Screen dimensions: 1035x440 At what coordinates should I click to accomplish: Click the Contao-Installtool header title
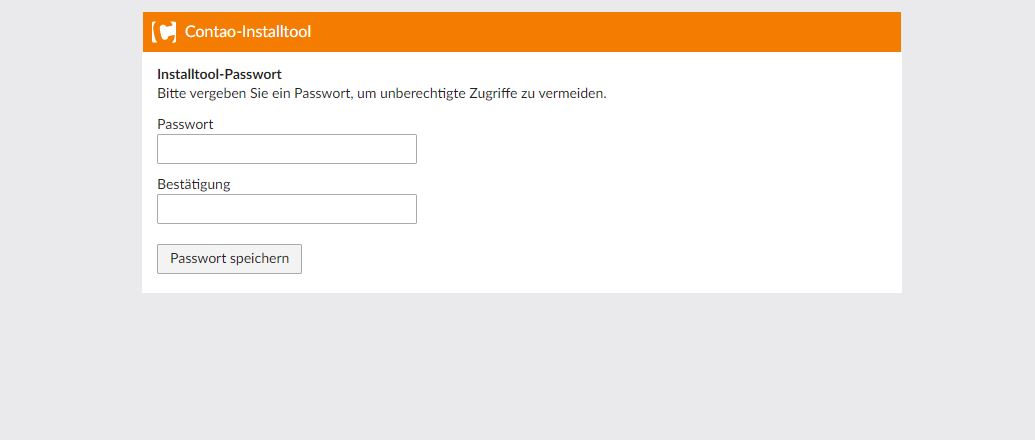248,32
